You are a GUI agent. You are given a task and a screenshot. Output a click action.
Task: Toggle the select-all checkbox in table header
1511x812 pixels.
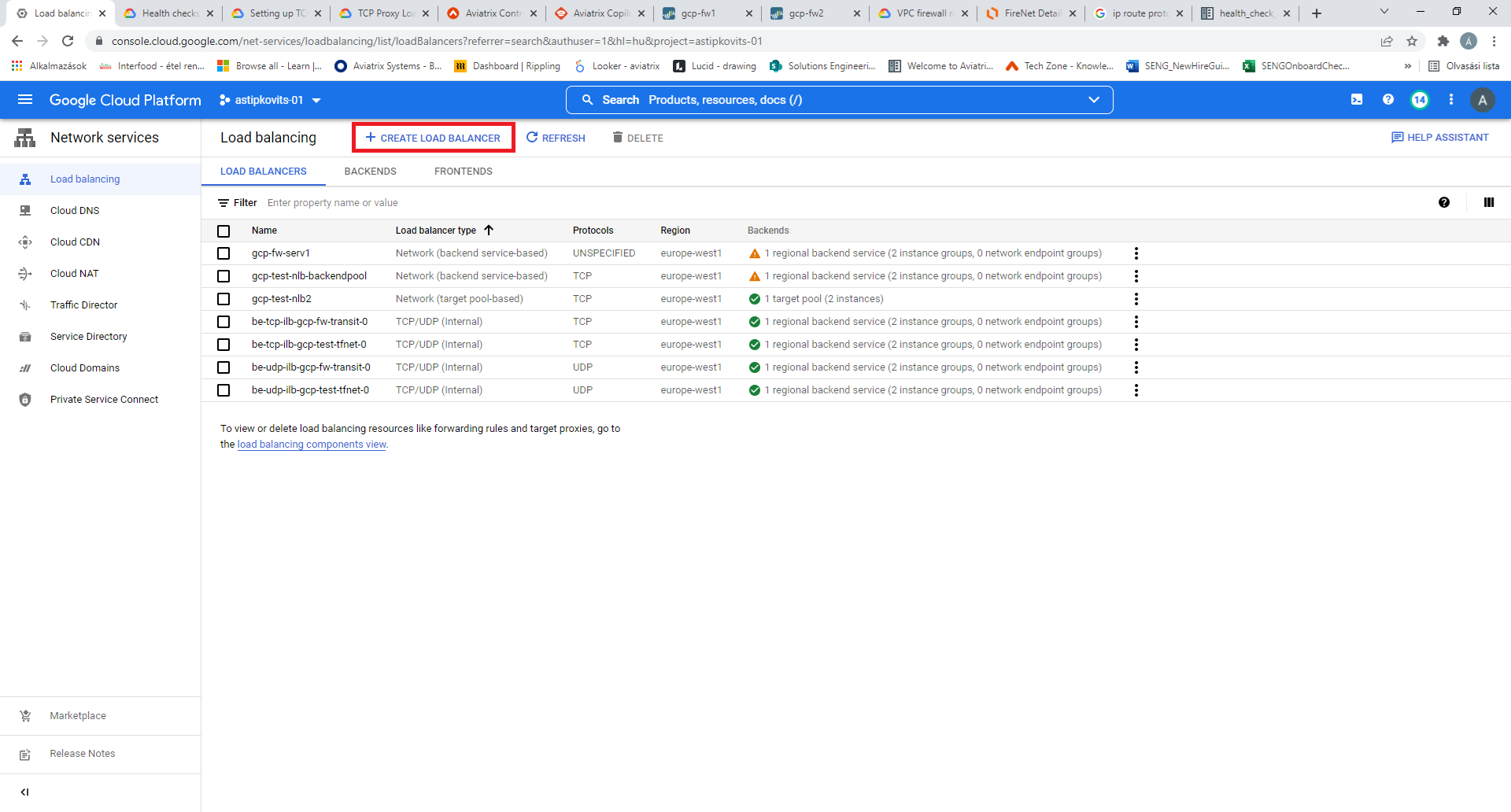pos(224,231)
